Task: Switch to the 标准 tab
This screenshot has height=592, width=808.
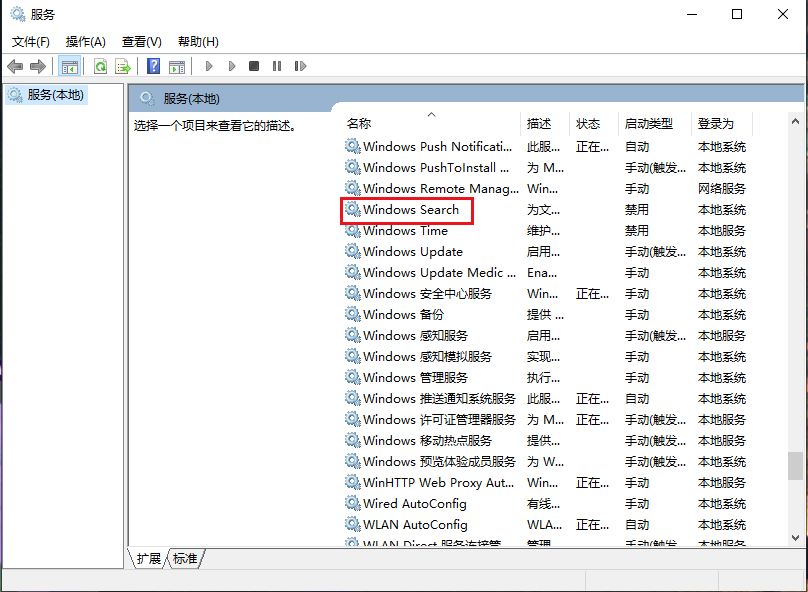Action: click(x=185, y=559)
